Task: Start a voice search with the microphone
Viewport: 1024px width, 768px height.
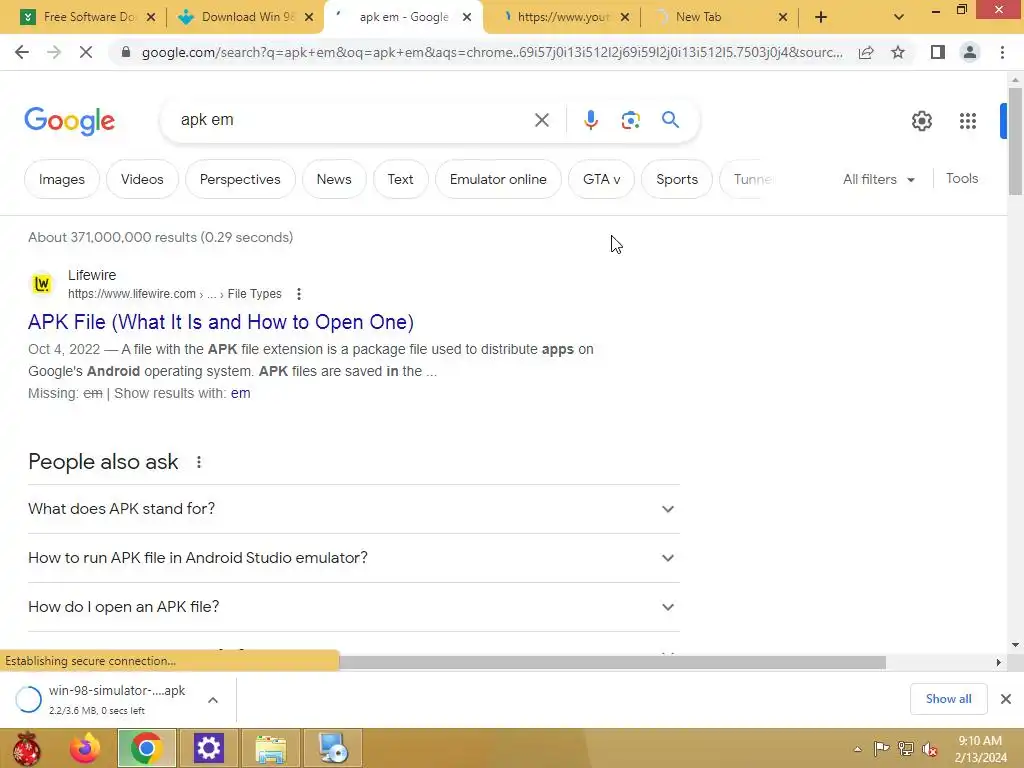Action: [x=590, y=120]
